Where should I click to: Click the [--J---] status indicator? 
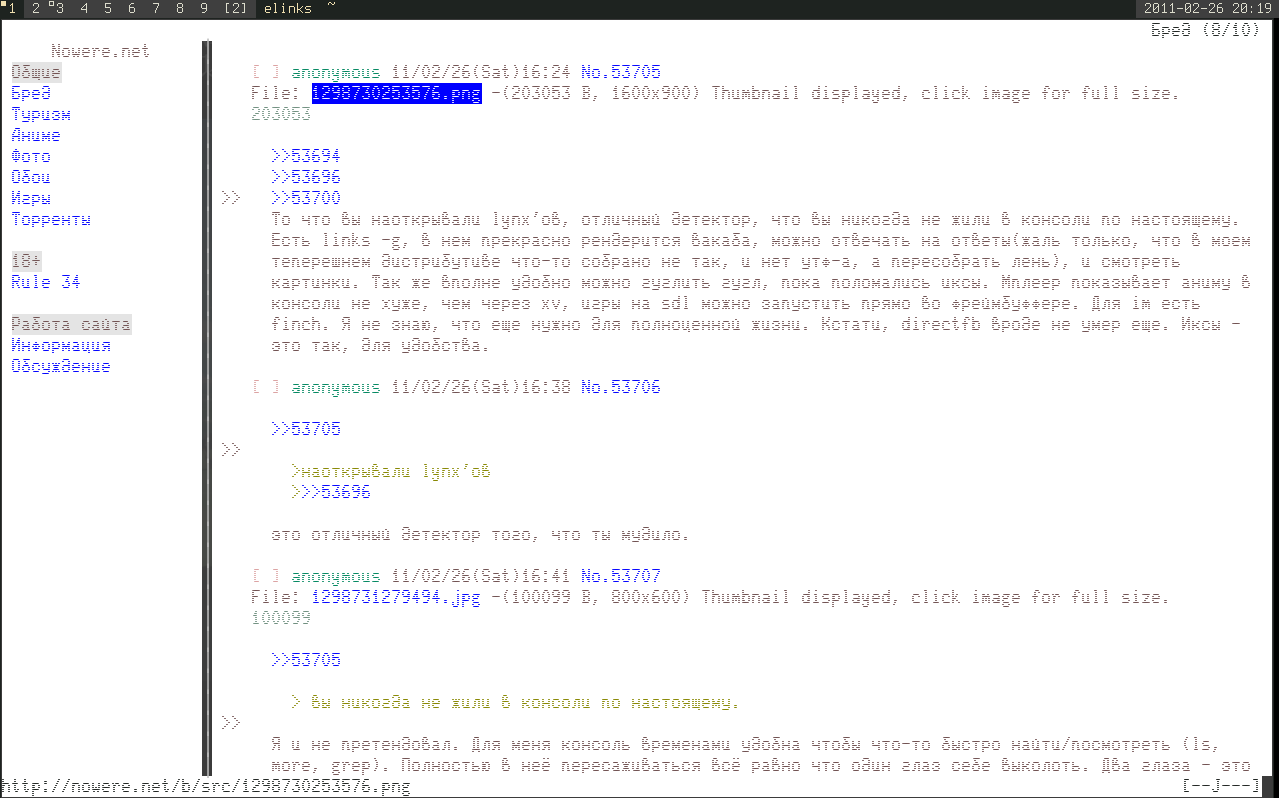click(1221, 787)
